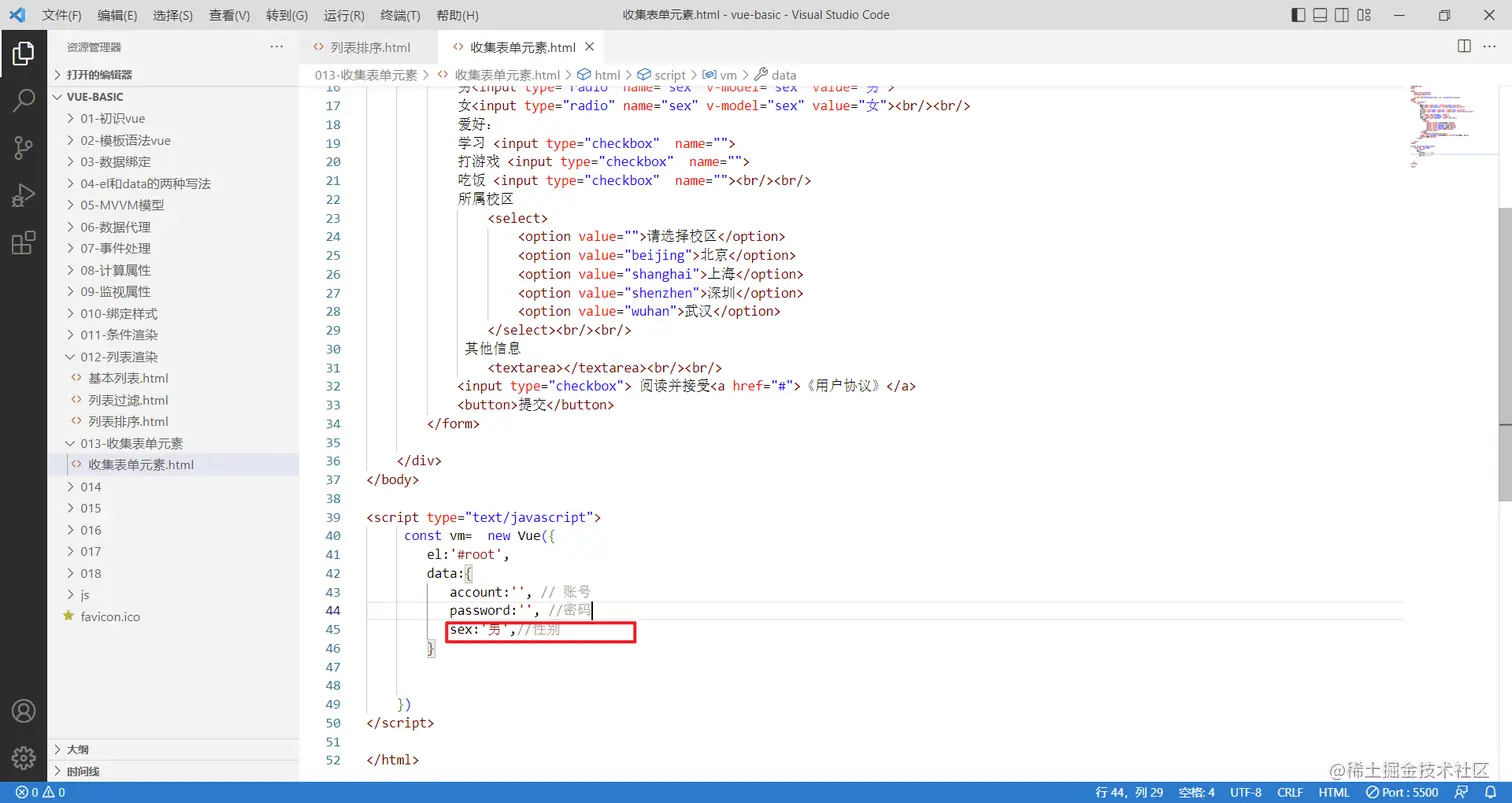Toggle secondary side bar visibility
Screen dimensions: 1512x803
(1343, 15)
